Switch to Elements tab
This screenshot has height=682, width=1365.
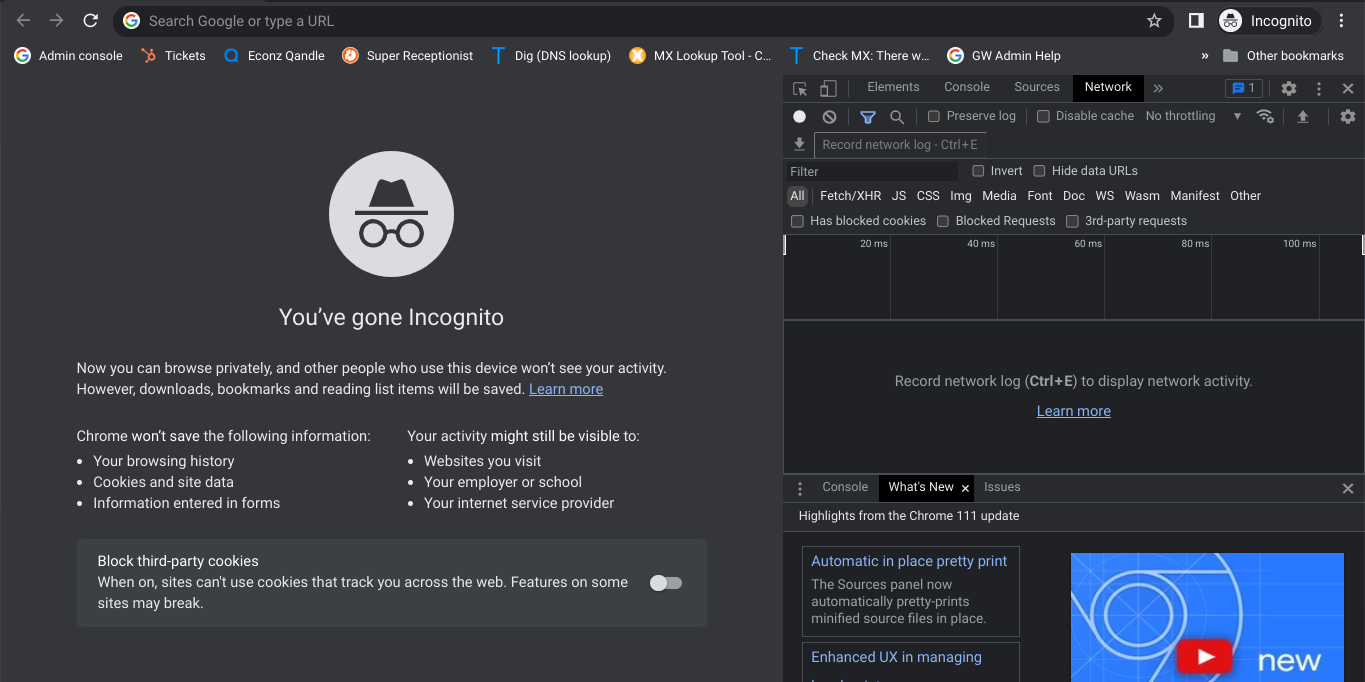[x=893, y=87]
